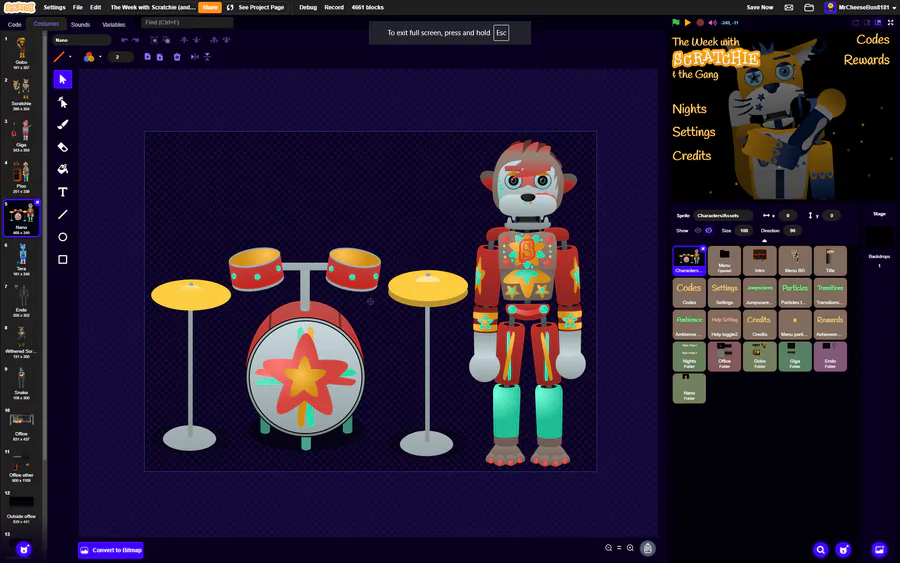Zoom in the costume canvas
The image size is (900, 563).
[630, 548]
